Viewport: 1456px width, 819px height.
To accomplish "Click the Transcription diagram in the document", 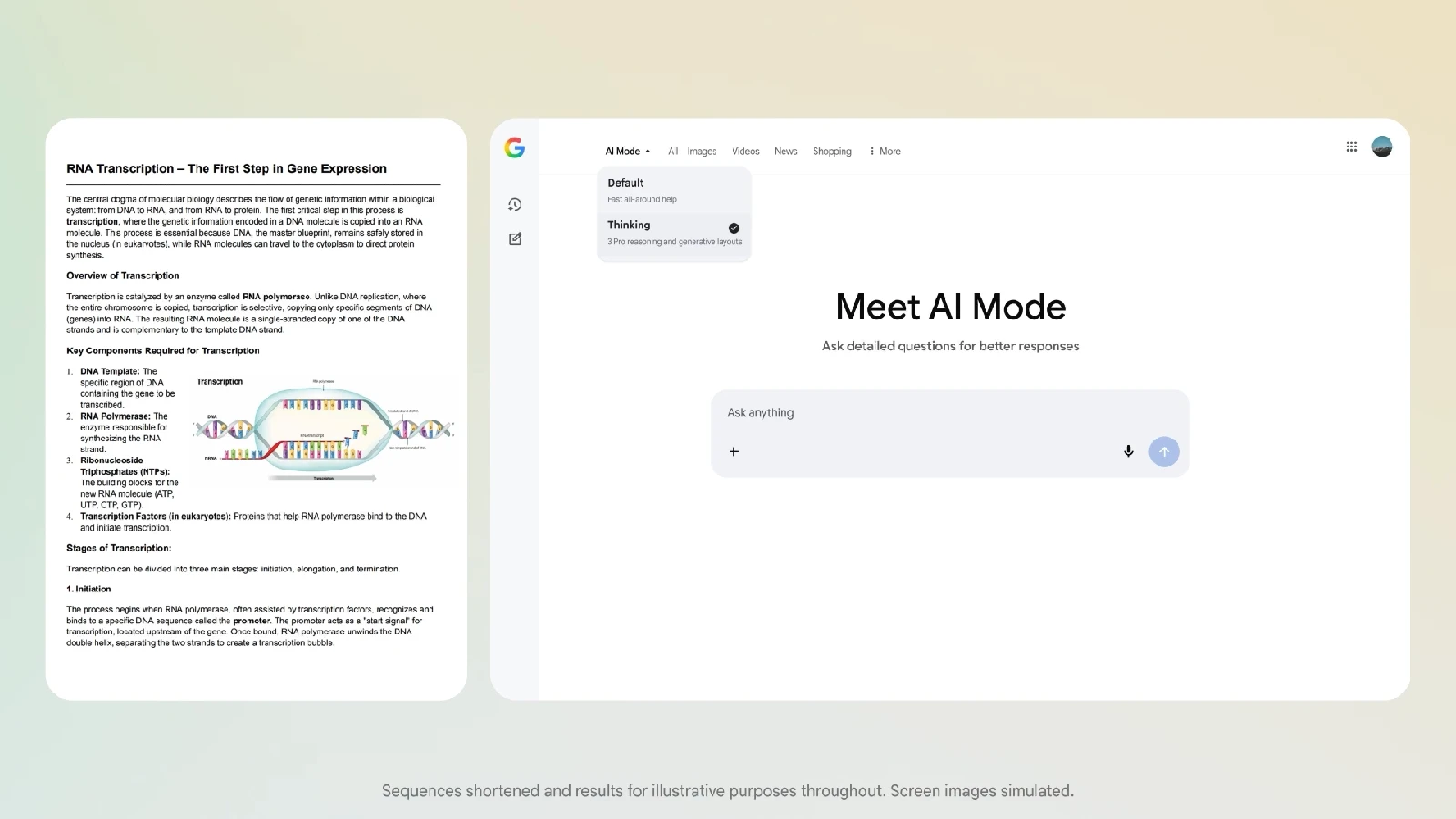I will click(x=323, y=430).
